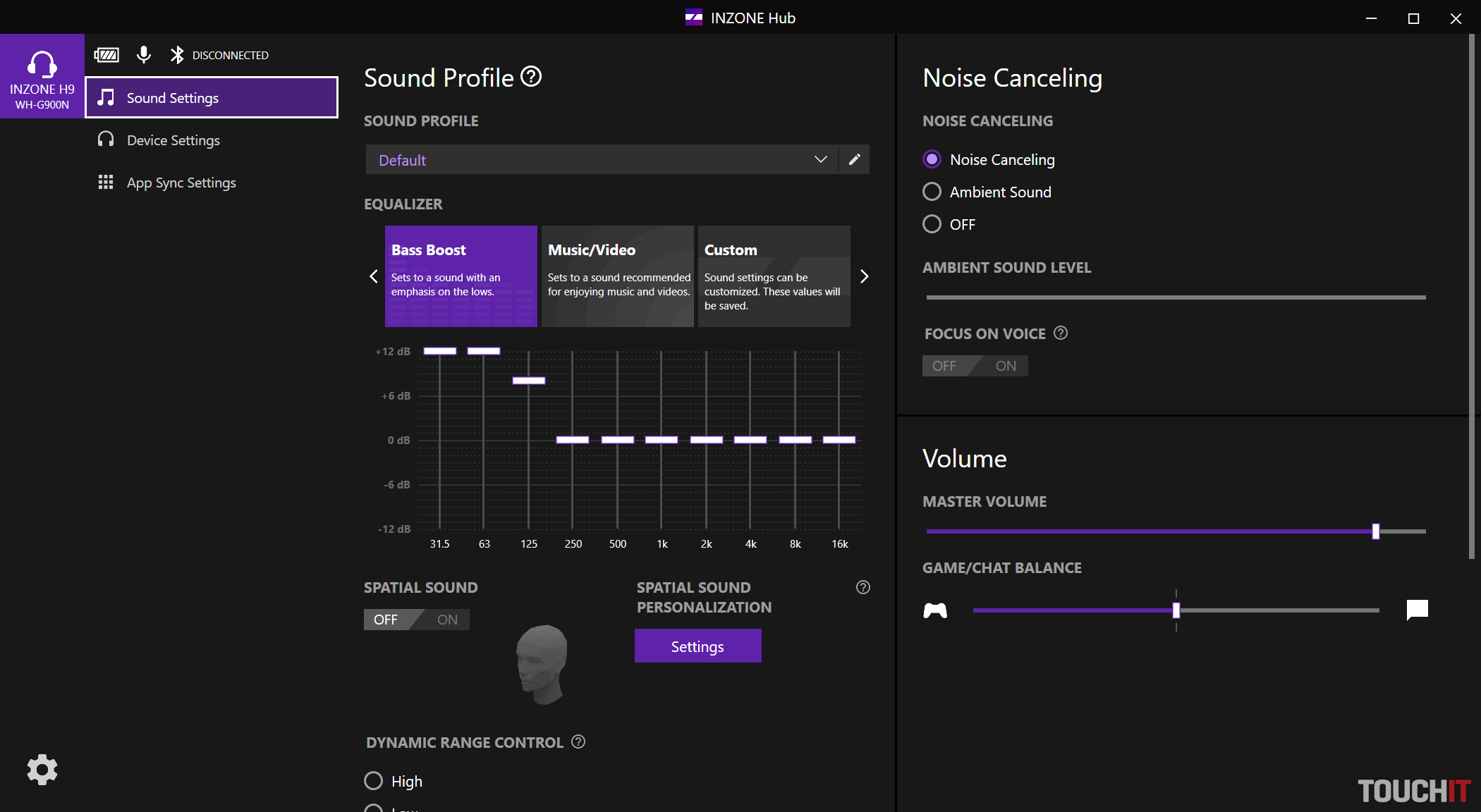This screenshot has height=812, width=1481.
Task: Open the Default sound profile dropdown
Action: [601, 159]
